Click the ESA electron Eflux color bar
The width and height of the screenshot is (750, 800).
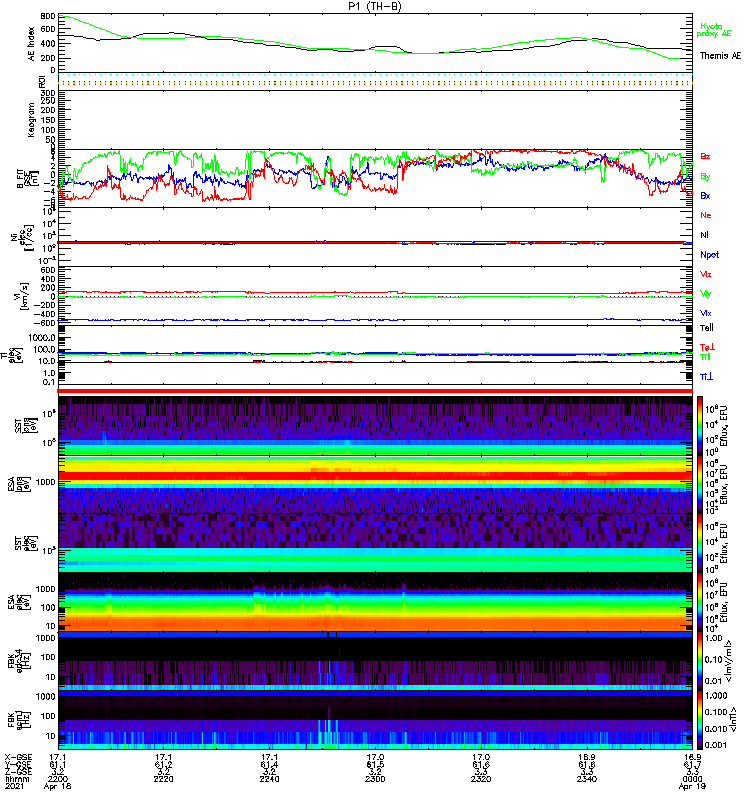pos(700,602)
